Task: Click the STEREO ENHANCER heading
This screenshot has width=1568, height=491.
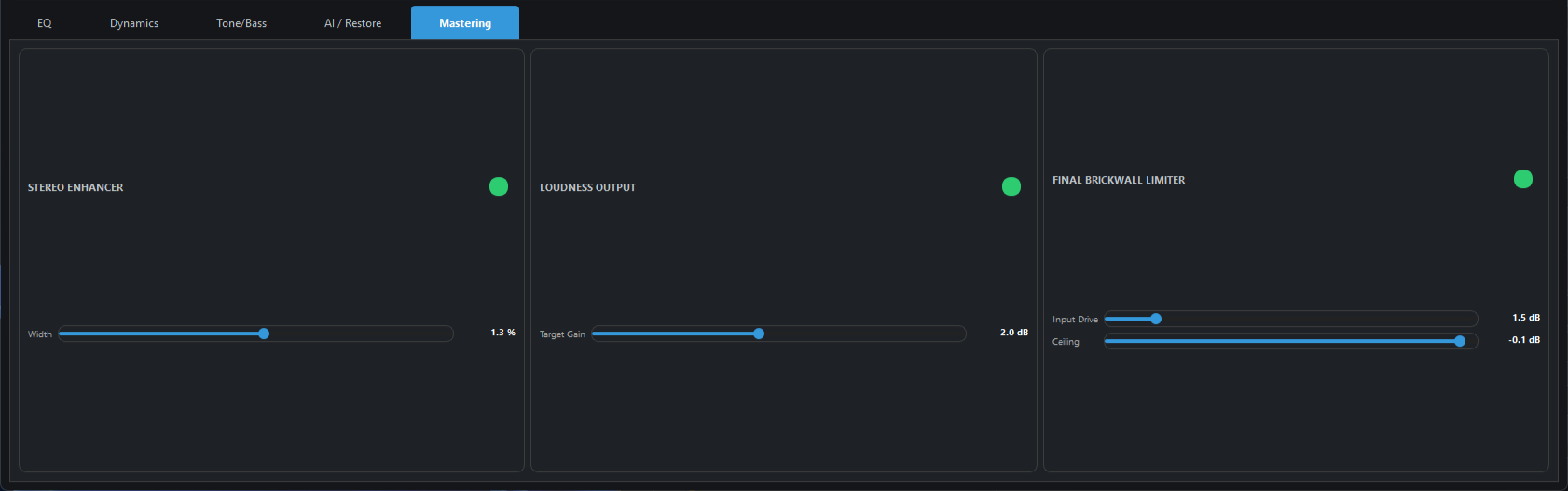Action: tap(76, 187)
